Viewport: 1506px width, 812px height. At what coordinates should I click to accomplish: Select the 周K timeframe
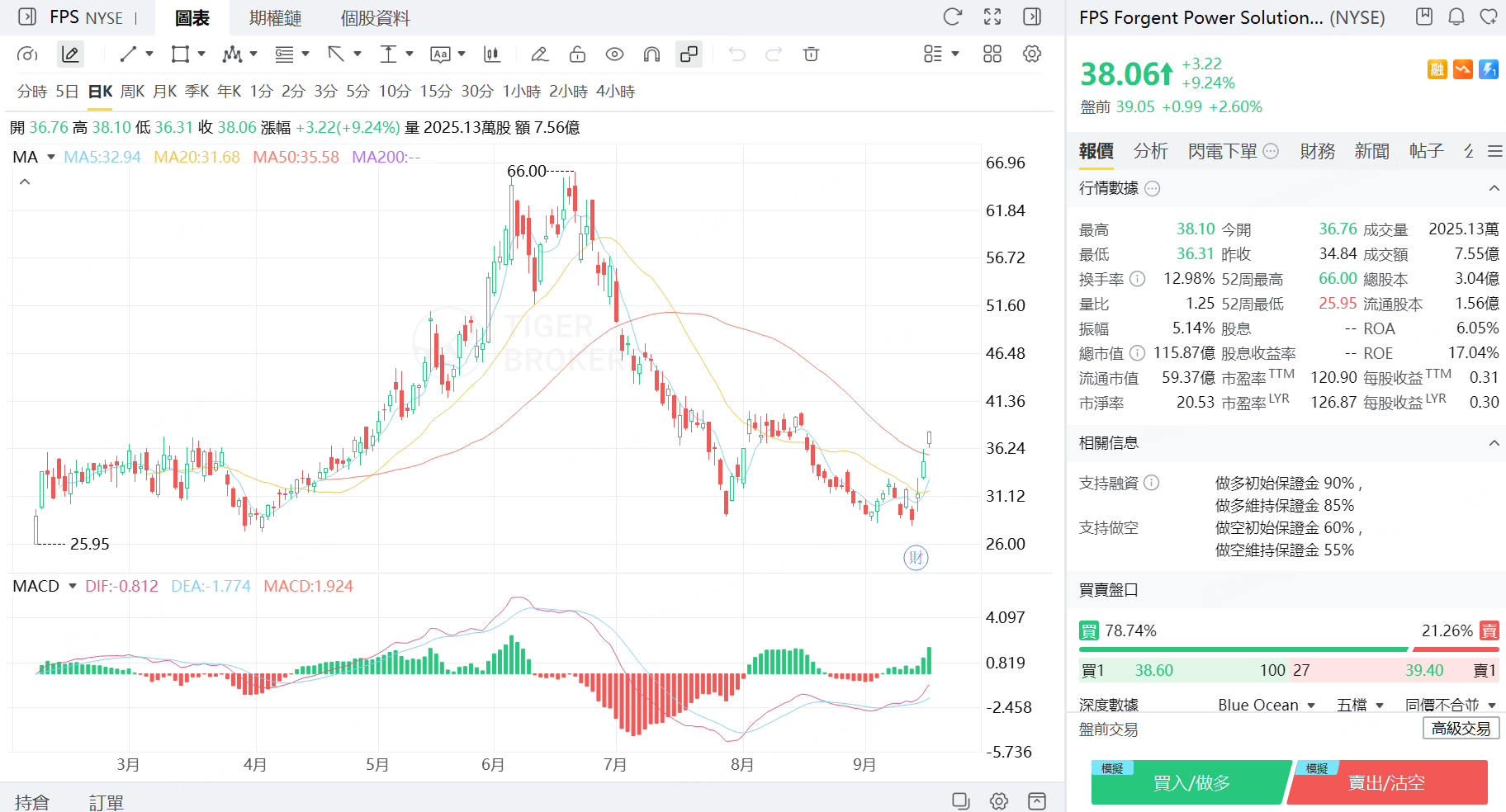click(x=133, y=92)
